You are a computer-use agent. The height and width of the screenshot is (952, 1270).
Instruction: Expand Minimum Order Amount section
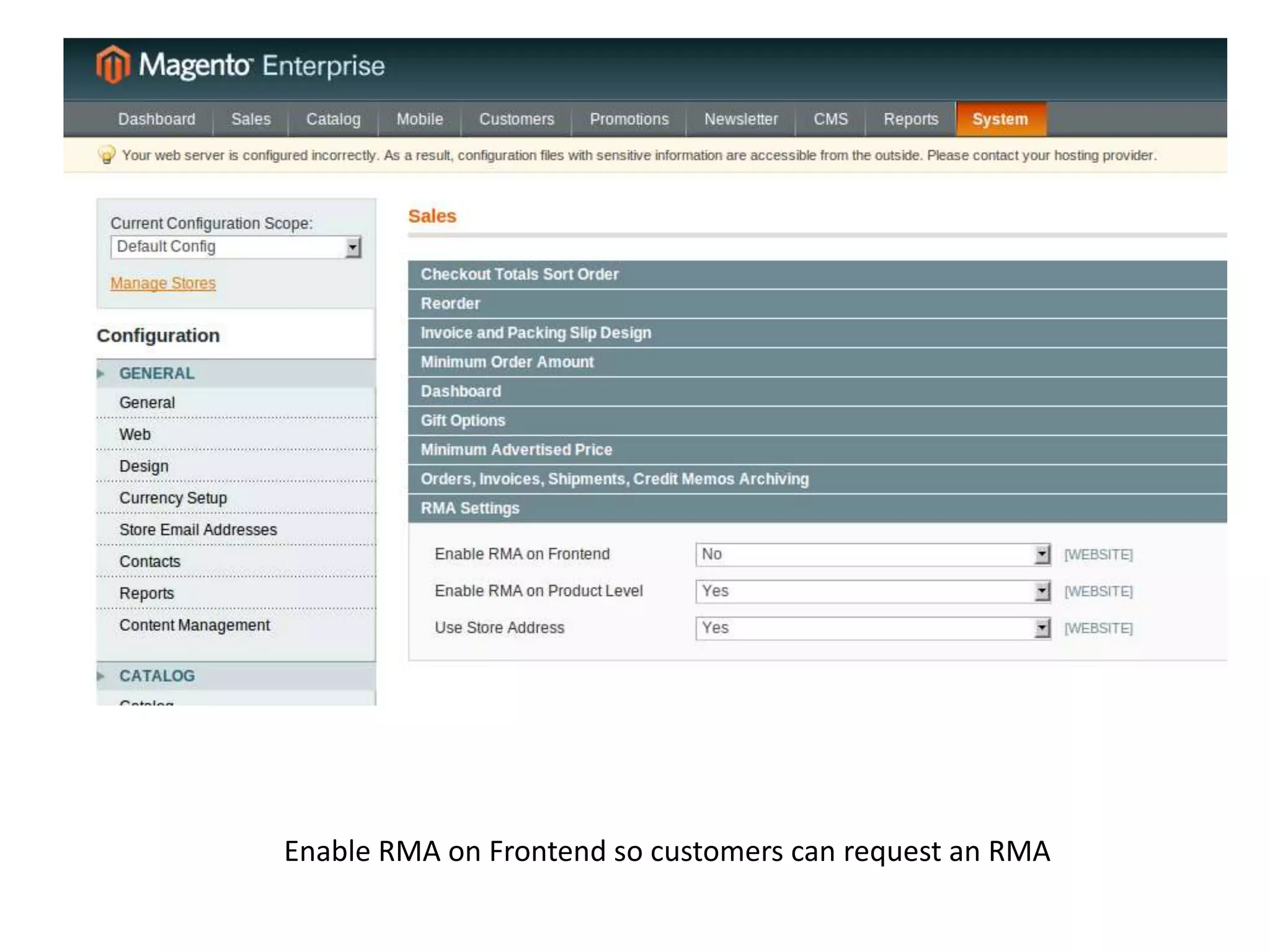pos(817,362)
